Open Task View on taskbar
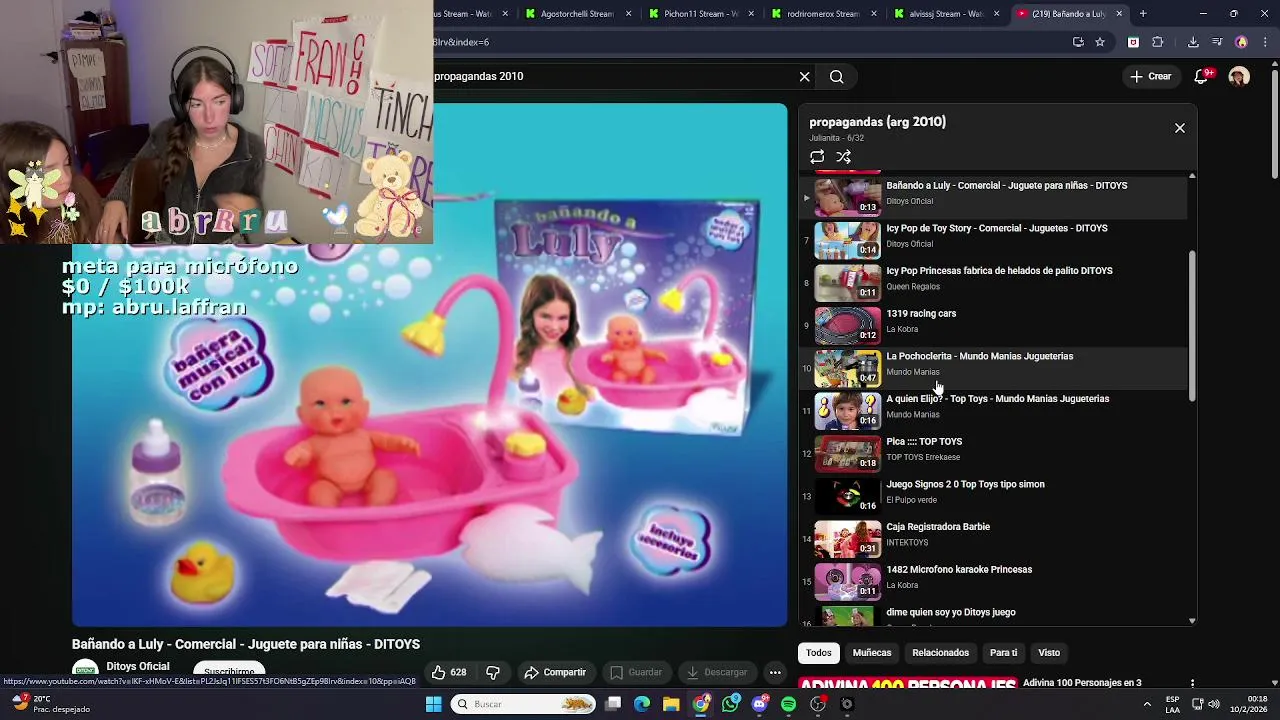The width and height of the screenshot is (1280, 720). click(613, 704)
